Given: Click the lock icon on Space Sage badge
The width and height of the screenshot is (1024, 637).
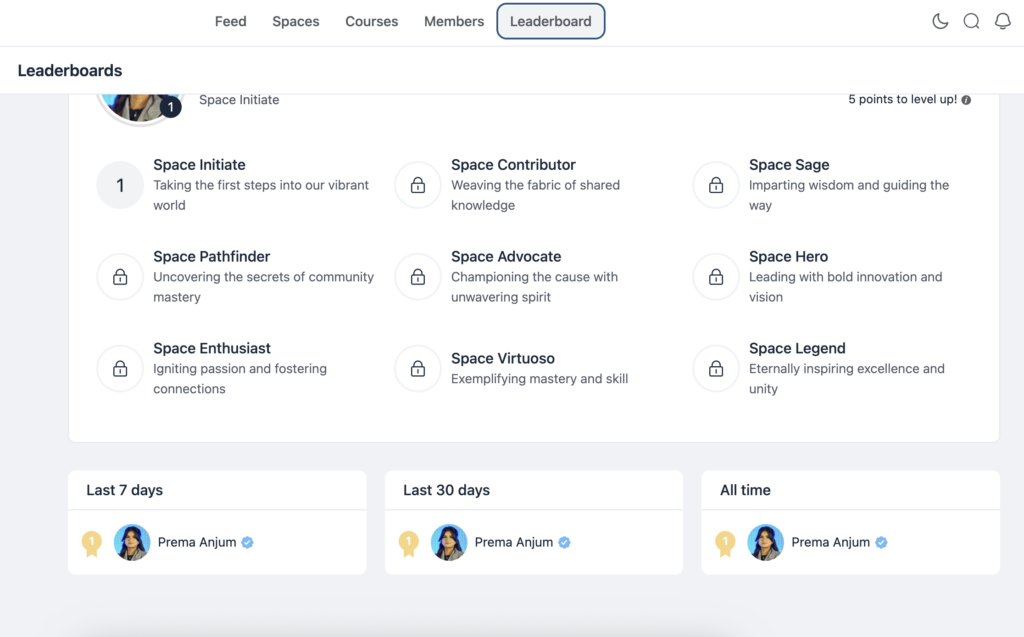Looking at the screenshot, I should (x=715, y=185).
